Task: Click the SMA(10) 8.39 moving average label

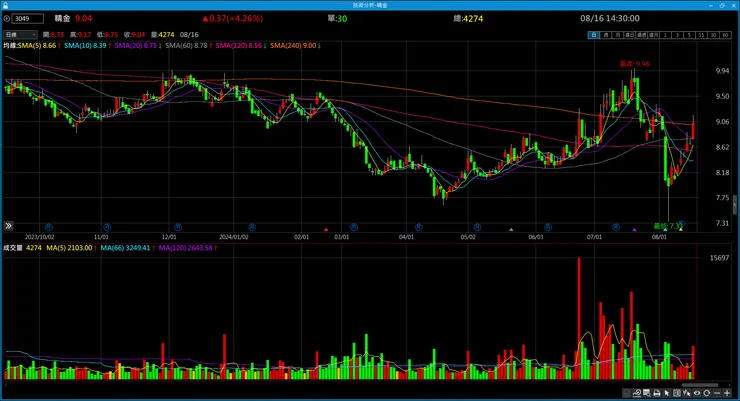Action: [x=87, y=46]
